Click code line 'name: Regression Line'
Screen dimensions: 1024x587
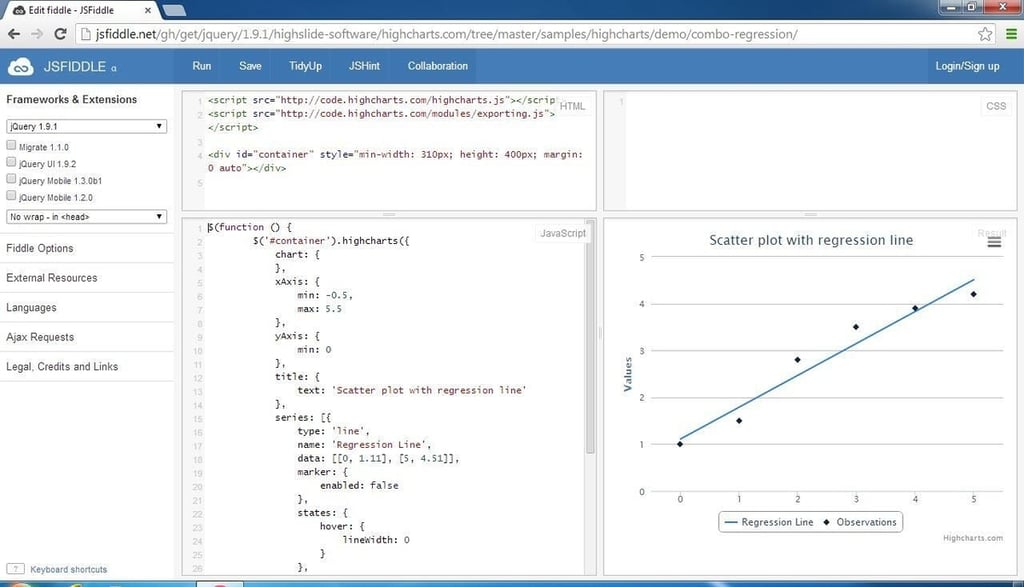coord(364,445)
